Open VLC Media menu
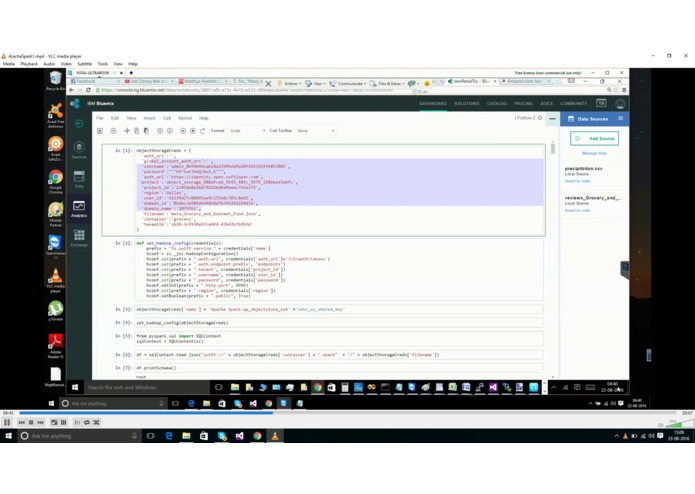The image size is (695, 494). click(9, 64)
